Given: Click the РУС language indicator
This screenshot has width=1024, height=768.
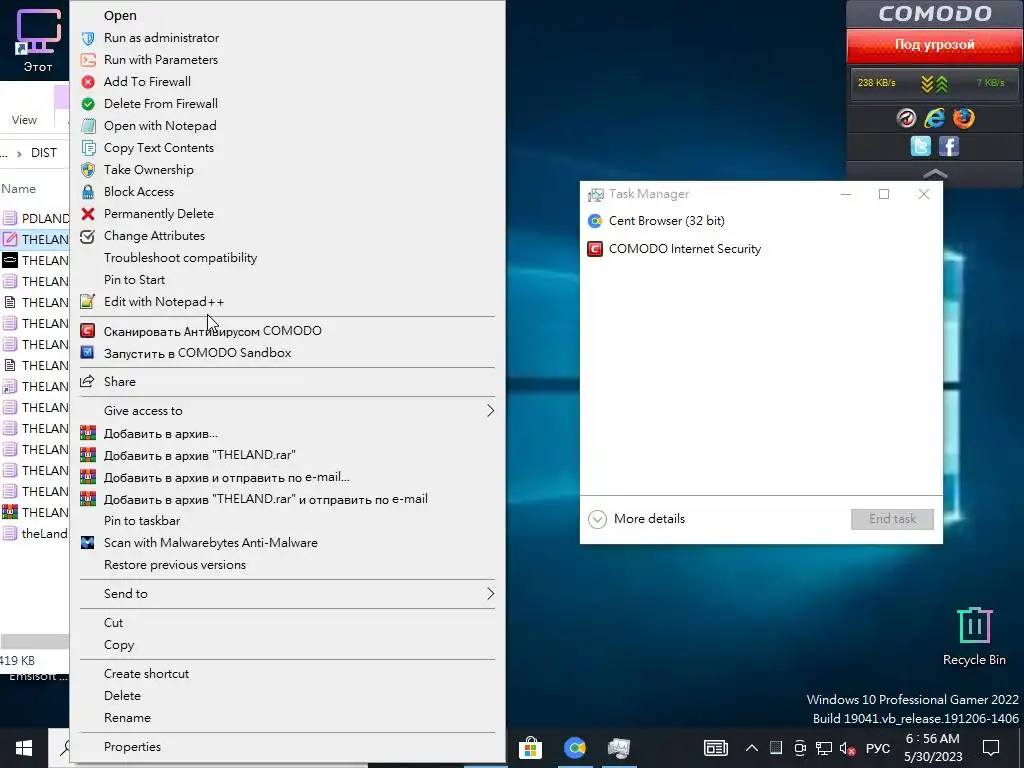Looking at the screenshot, I should click(878, 748).
